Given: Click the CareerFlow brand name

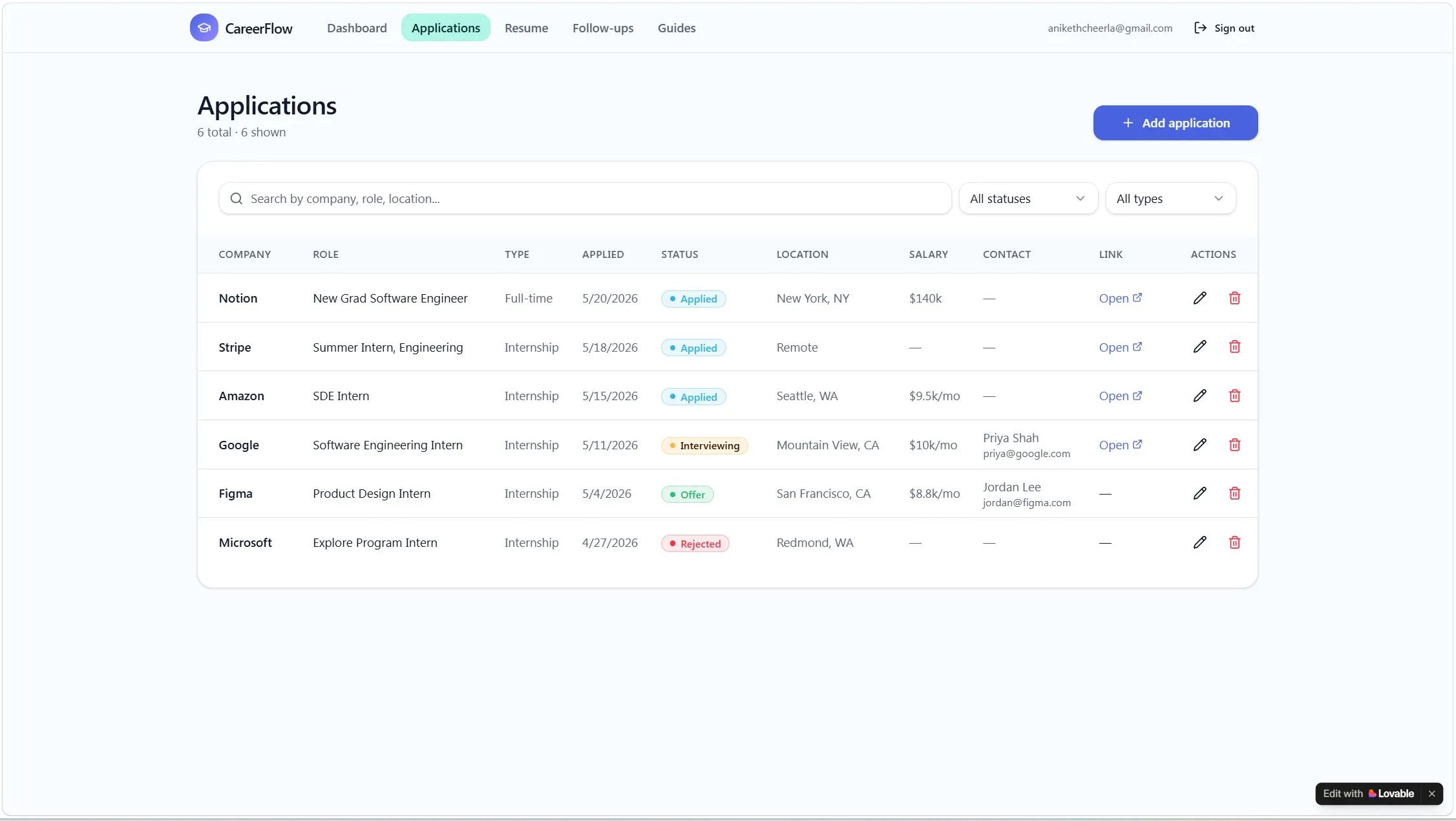Looking at the screenshot, I should [x=258, y=28].
